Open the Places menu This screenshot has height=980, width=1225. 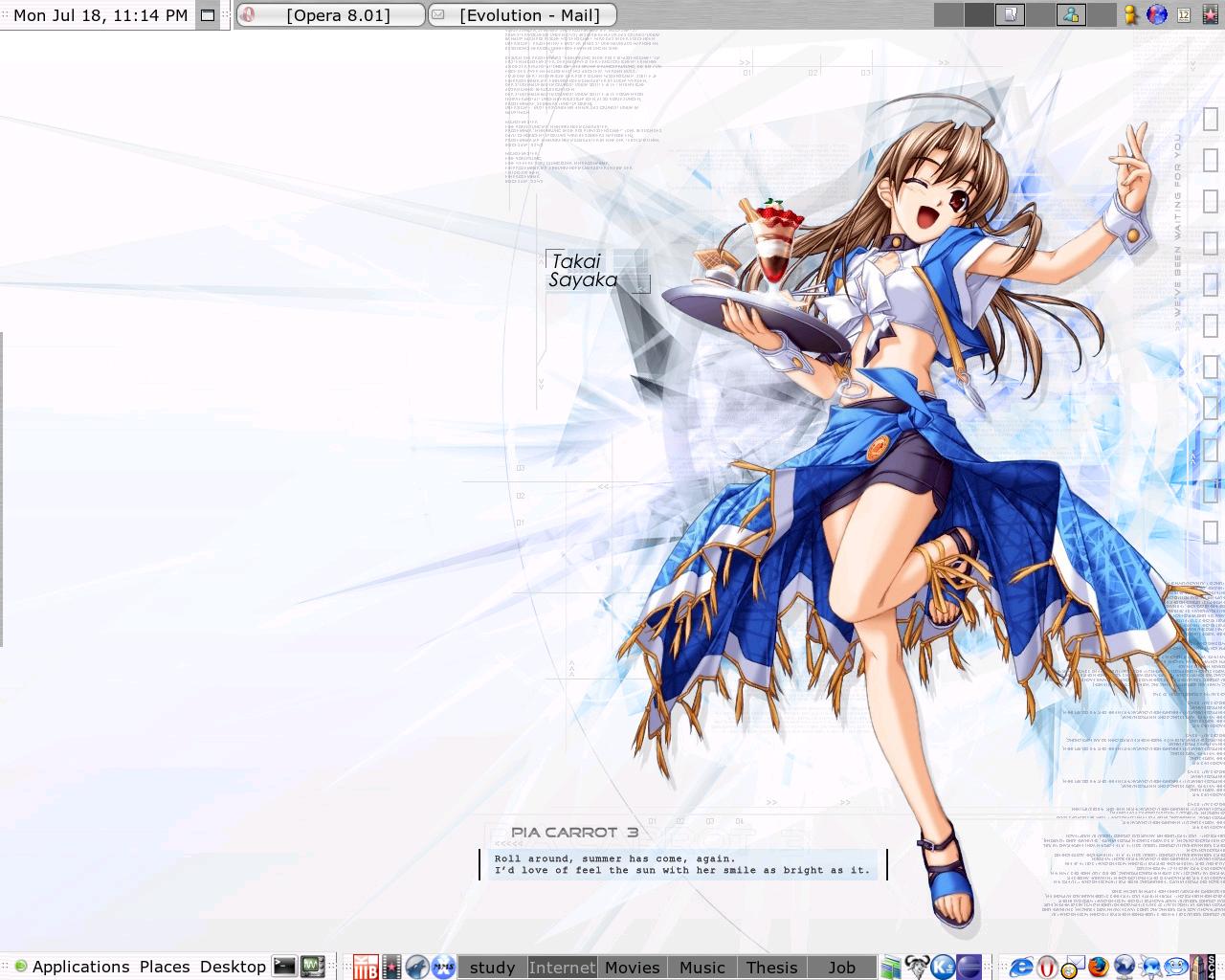pyautogui.click(x=165, y=967)
